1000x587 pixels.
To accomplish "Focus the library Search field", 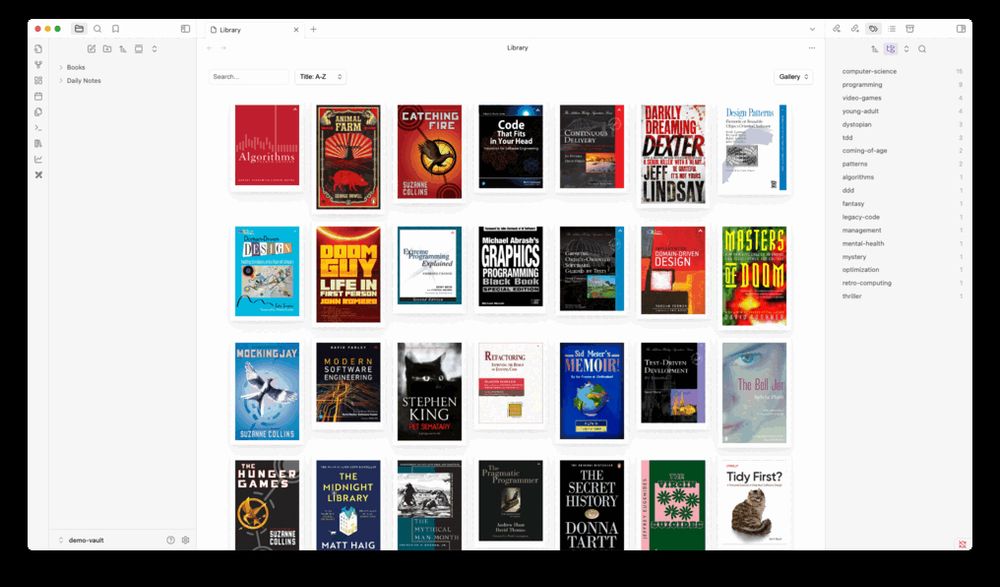I will (249, 77).
